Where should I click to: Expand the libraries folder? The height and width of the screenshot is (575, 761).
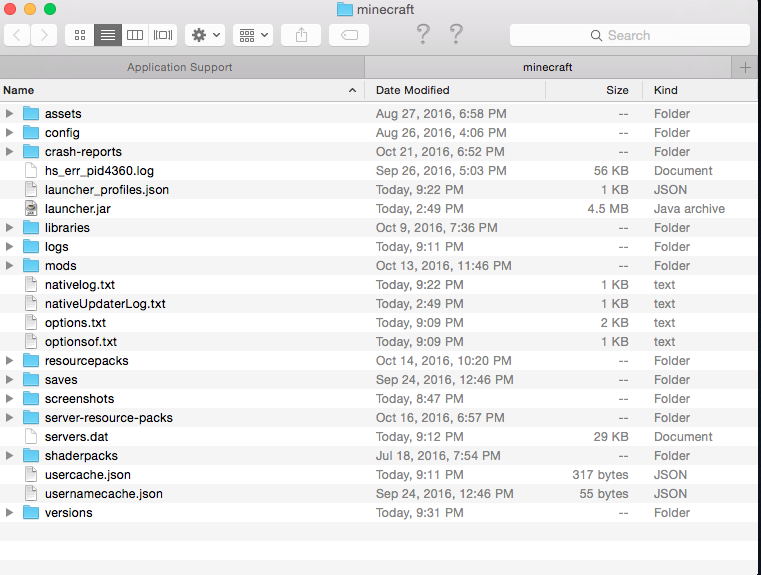[x=9, y=228]
